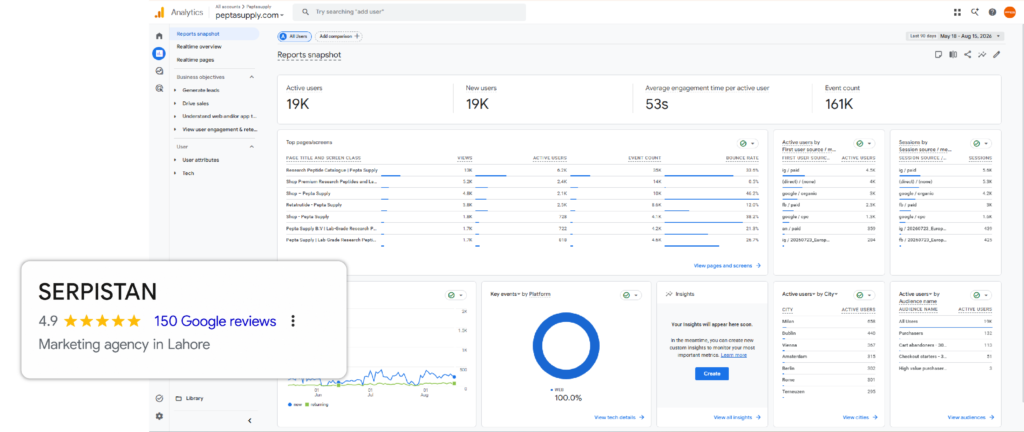Click the edit comparisons columns icon
1024x432 pixels.
tap(953, 55)
